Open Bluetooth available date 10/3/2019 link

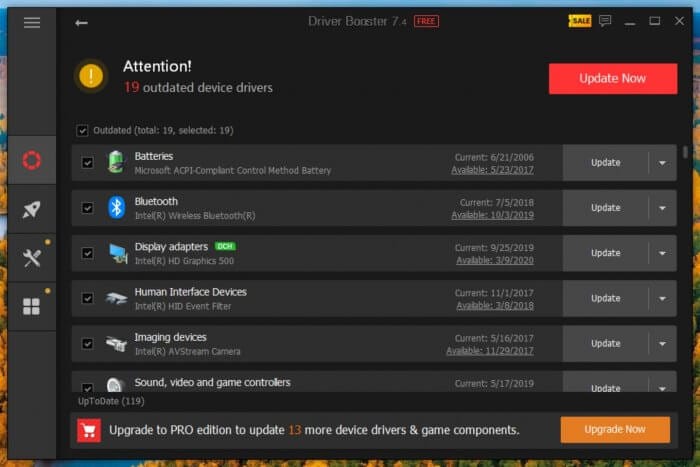[x=492, y=215]
